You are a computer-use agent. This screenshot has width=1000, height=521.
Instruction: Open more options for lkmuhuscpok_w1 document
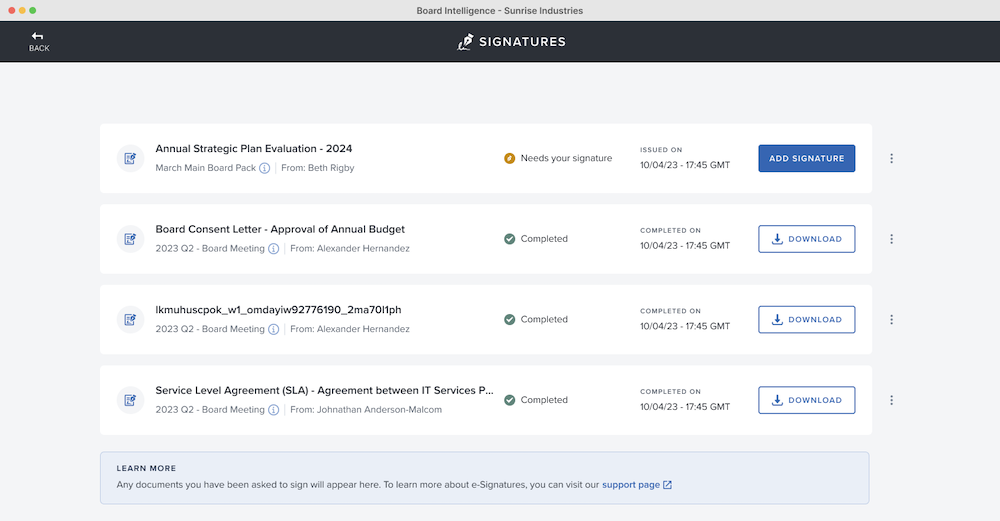click(x=892, y=319)
